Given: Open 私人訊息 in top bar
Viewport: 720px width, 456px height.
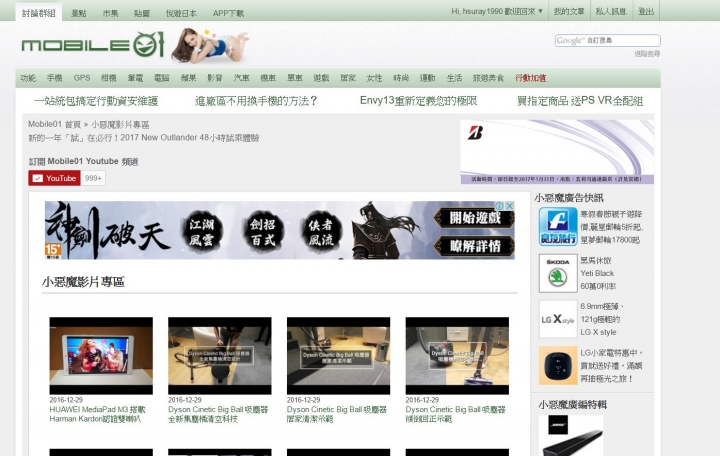Looking at the screenshot, I should (611, 11).
